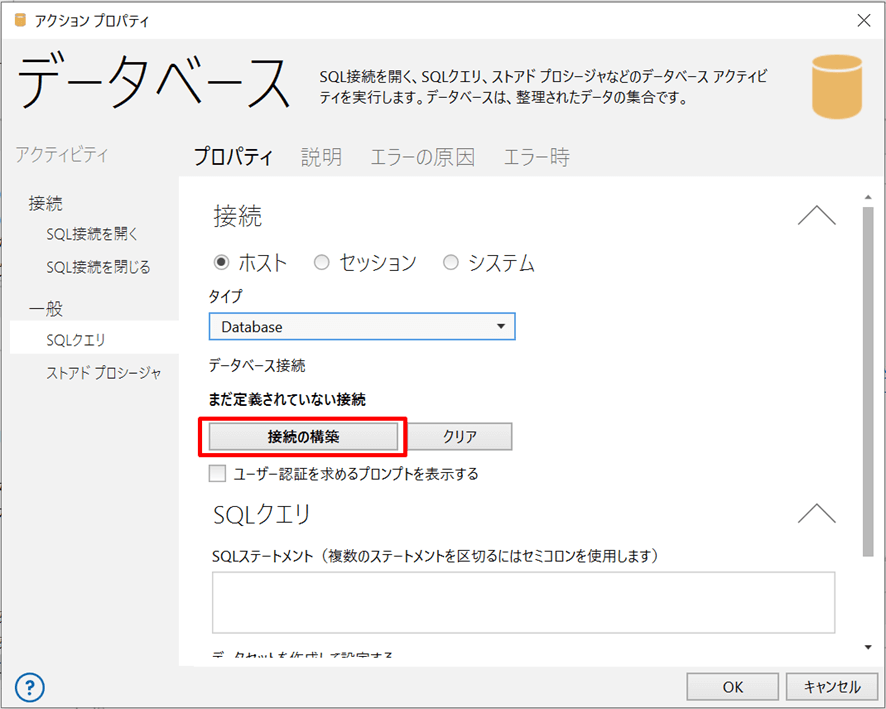Select SQL接続を閉じる activity

pos(98,267)
